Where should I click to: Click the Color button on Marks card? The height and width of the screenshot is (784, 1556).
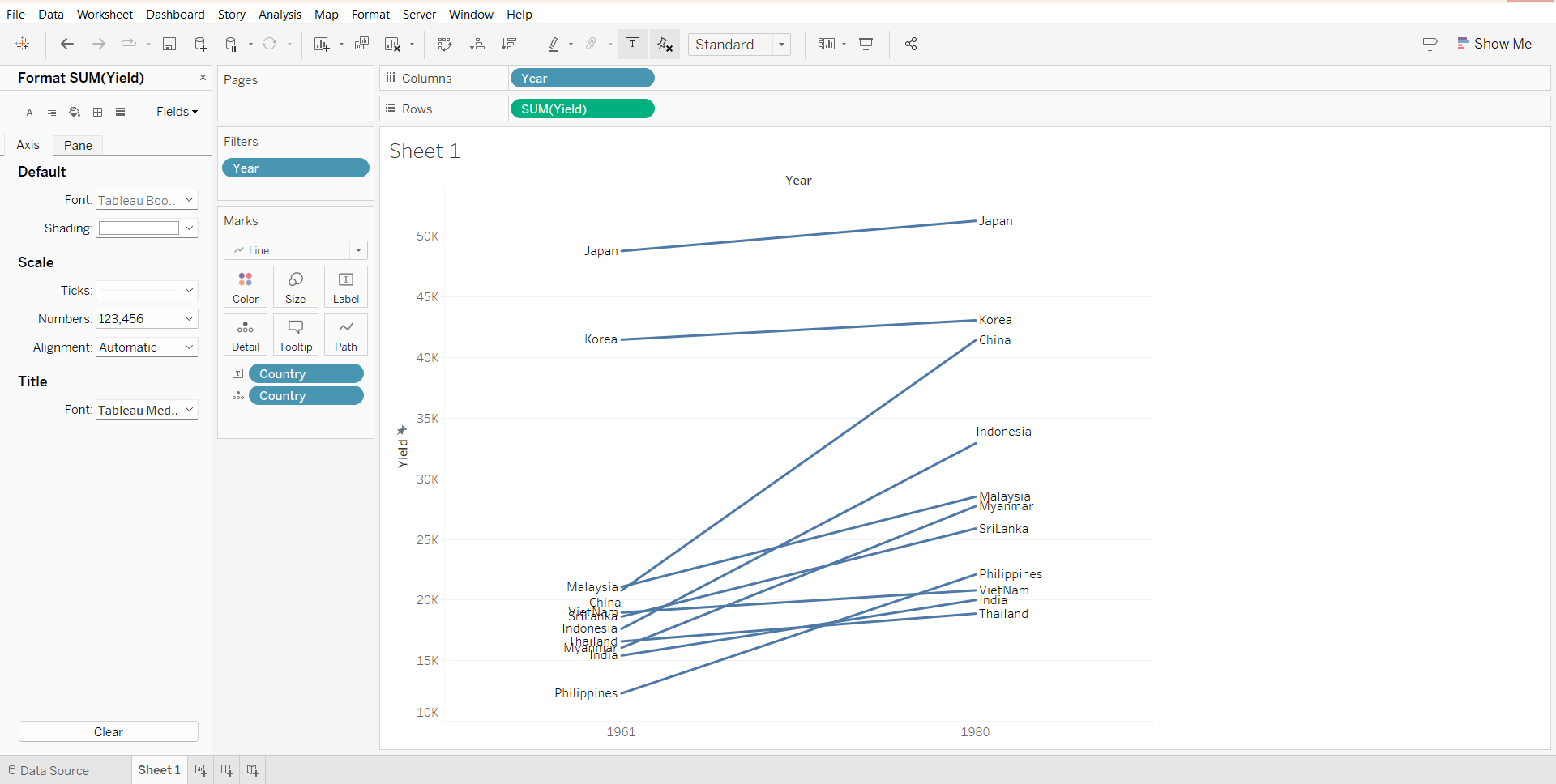(246, 288)
